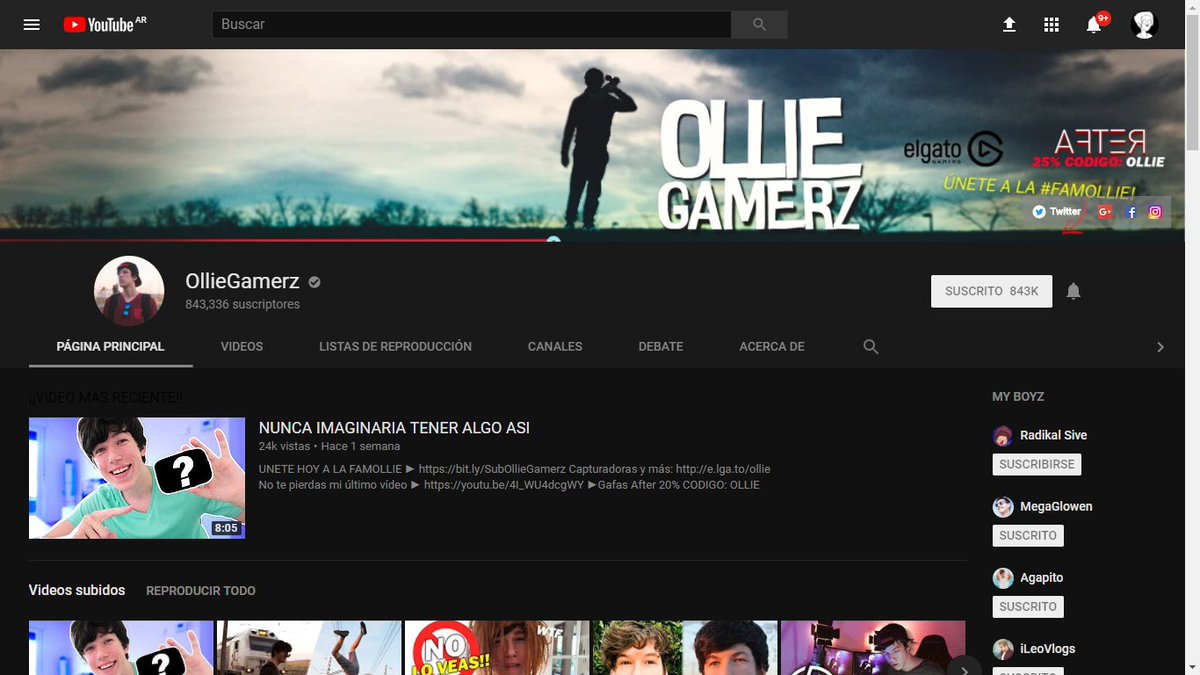Open the hamburger guide menu
Viewport: 1200px width, 675px height.
(x=32, y=24)
